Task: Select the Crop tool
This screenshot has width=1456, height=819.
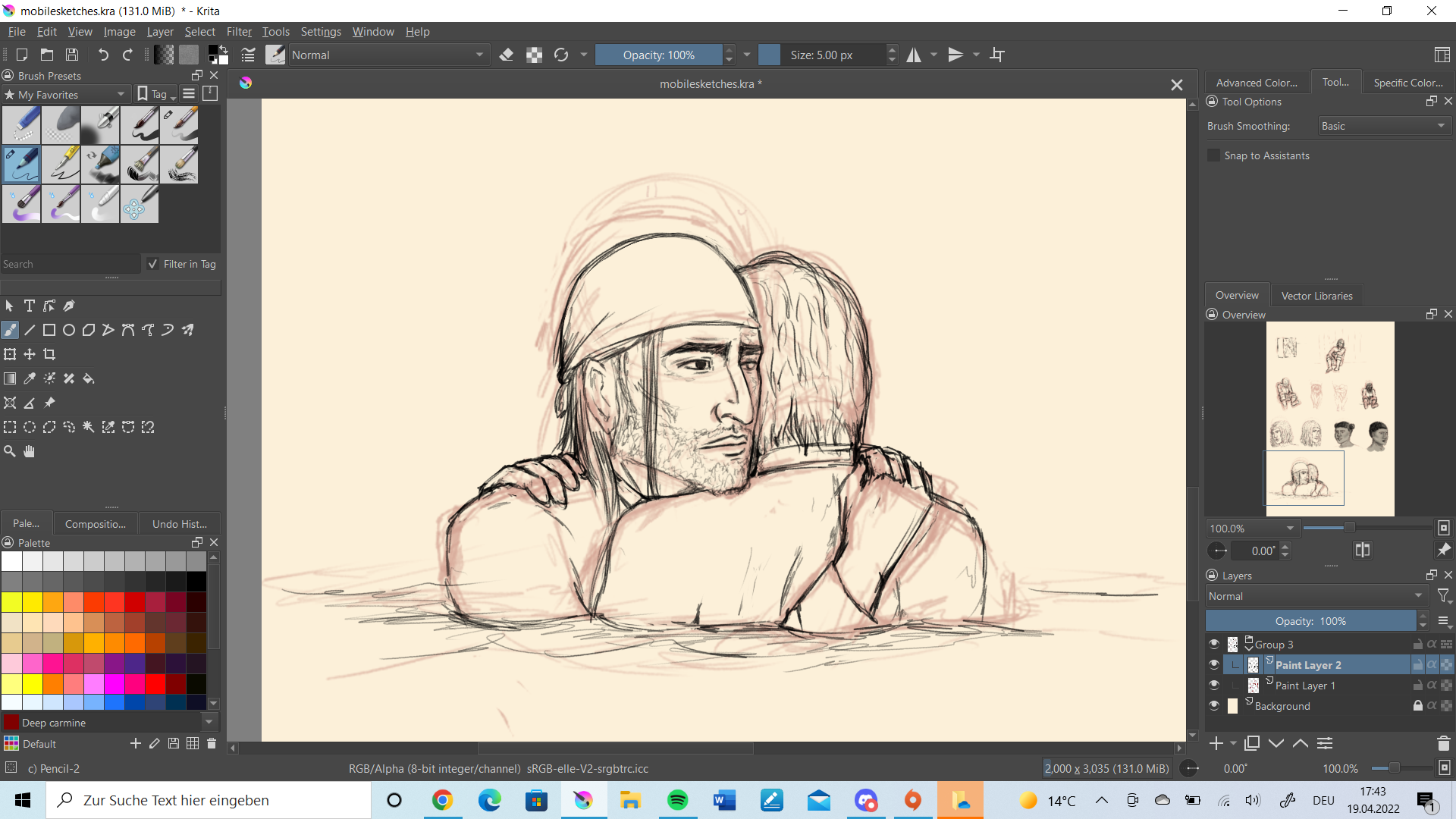Action: [x=49, y=354]
